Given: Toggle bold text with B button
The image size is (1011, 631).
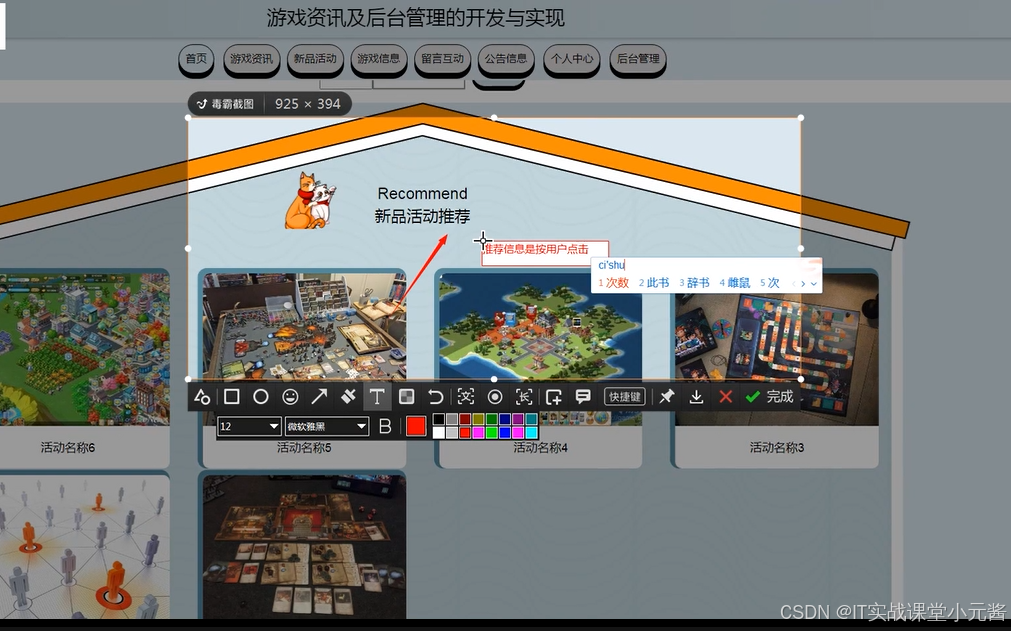Looking at the screenshot, I should coord(385,427).
